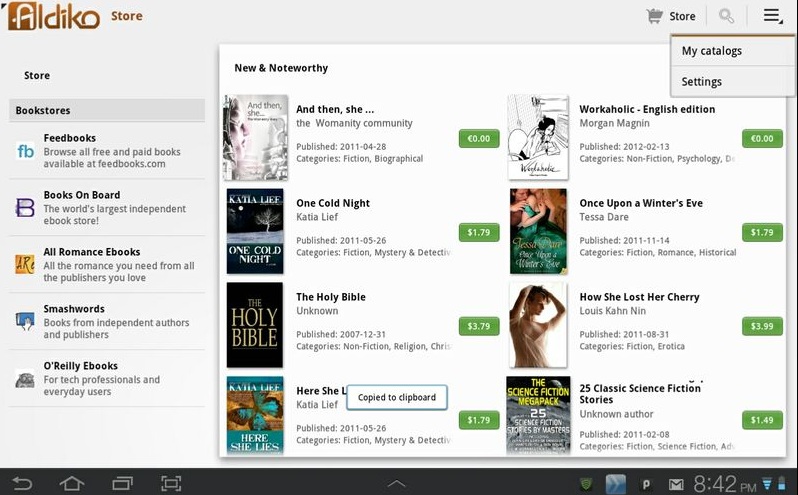Tap €0.00 price for Workaholic
The height and width of the screenshot is (495, 798).
click(762, 138)
